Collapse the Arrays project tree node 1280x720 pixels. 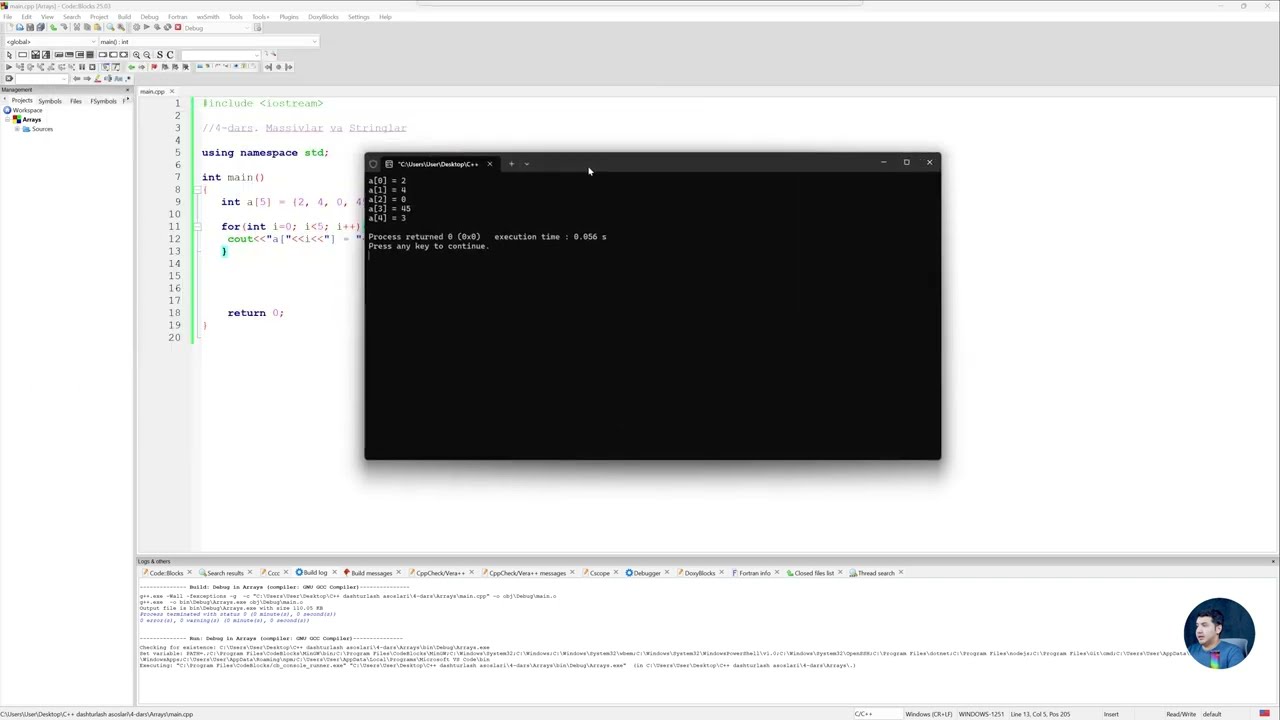[x=7, y=119]
